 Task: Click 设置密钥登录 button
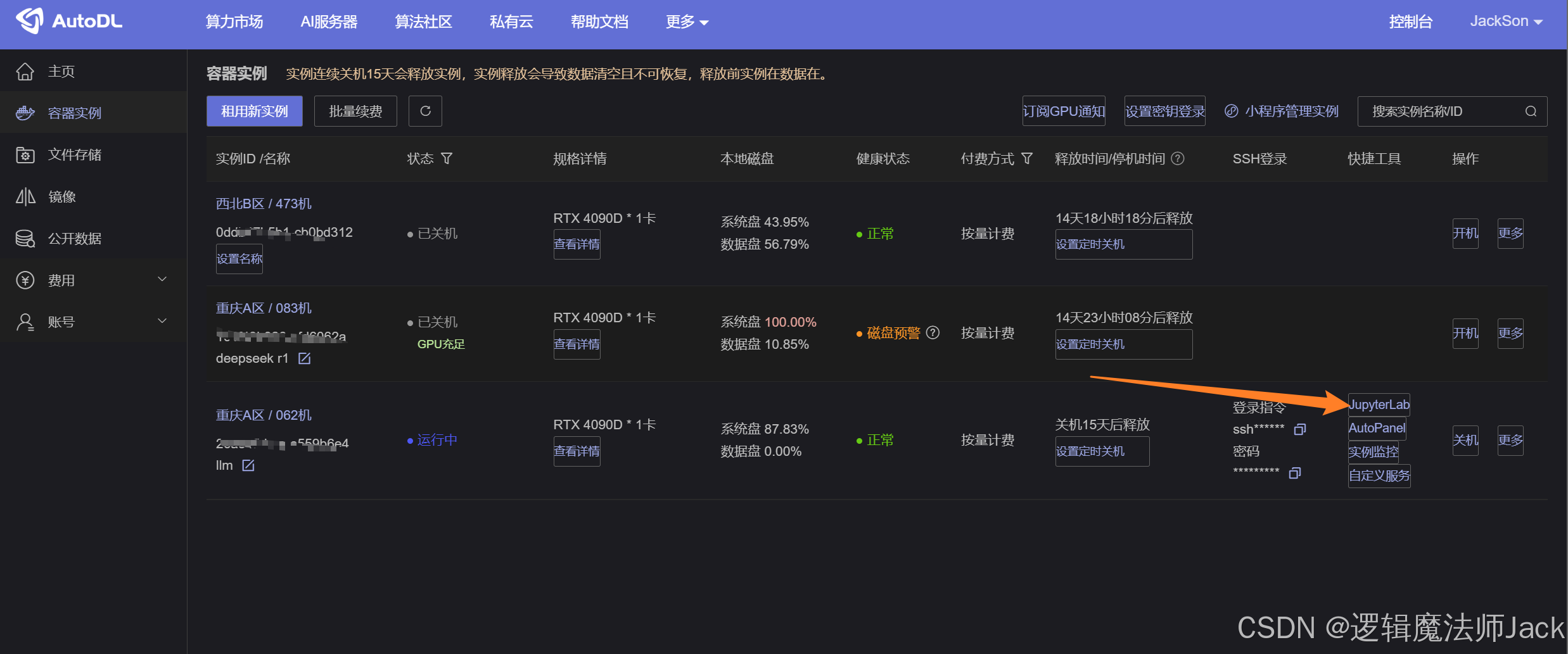(1164, 111)
